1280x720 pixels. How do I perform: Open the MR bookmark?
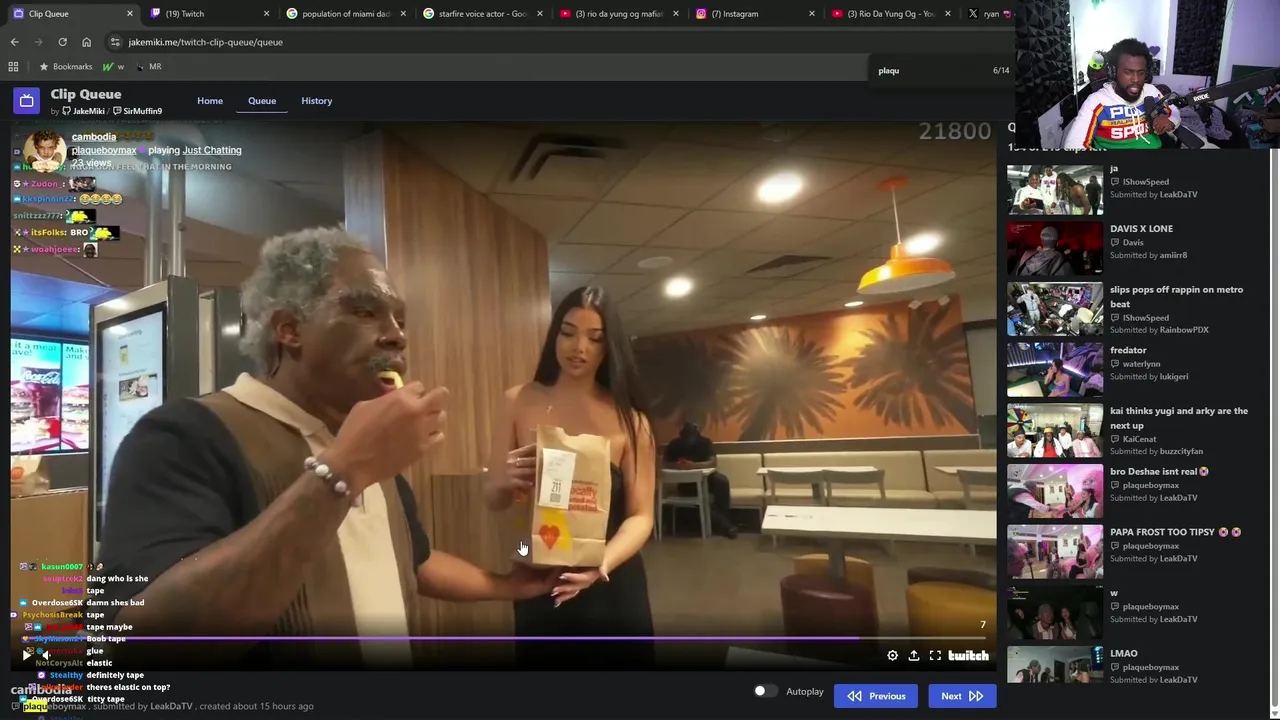click(148, 66)
